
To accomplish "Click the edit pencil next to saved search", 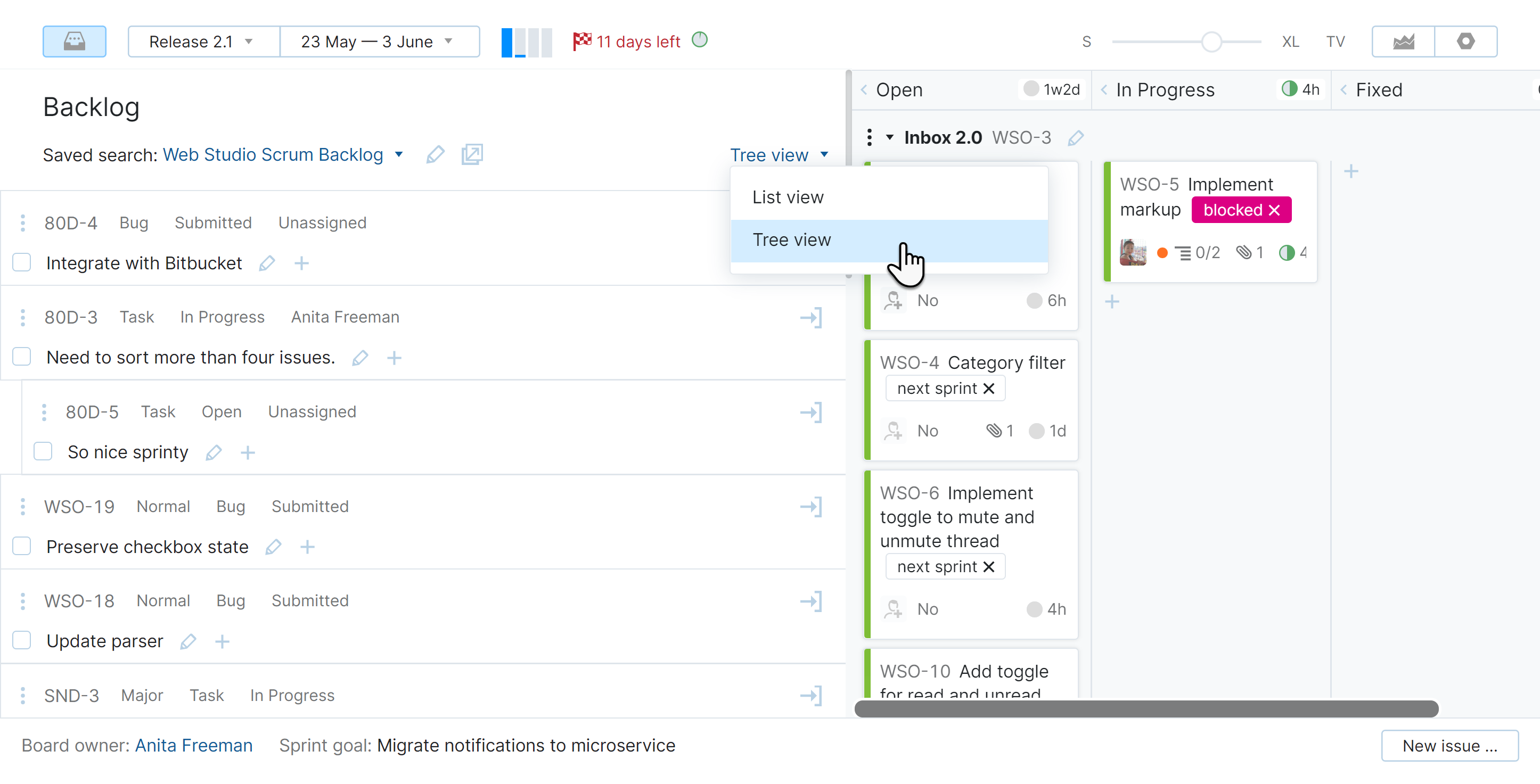I will pos(435,155).
